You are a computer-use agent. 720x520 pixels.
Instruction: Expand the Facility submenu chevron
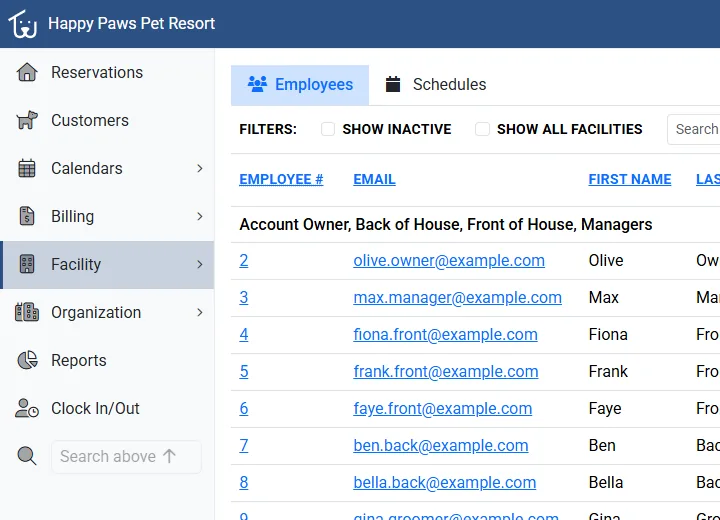[200, 265]
